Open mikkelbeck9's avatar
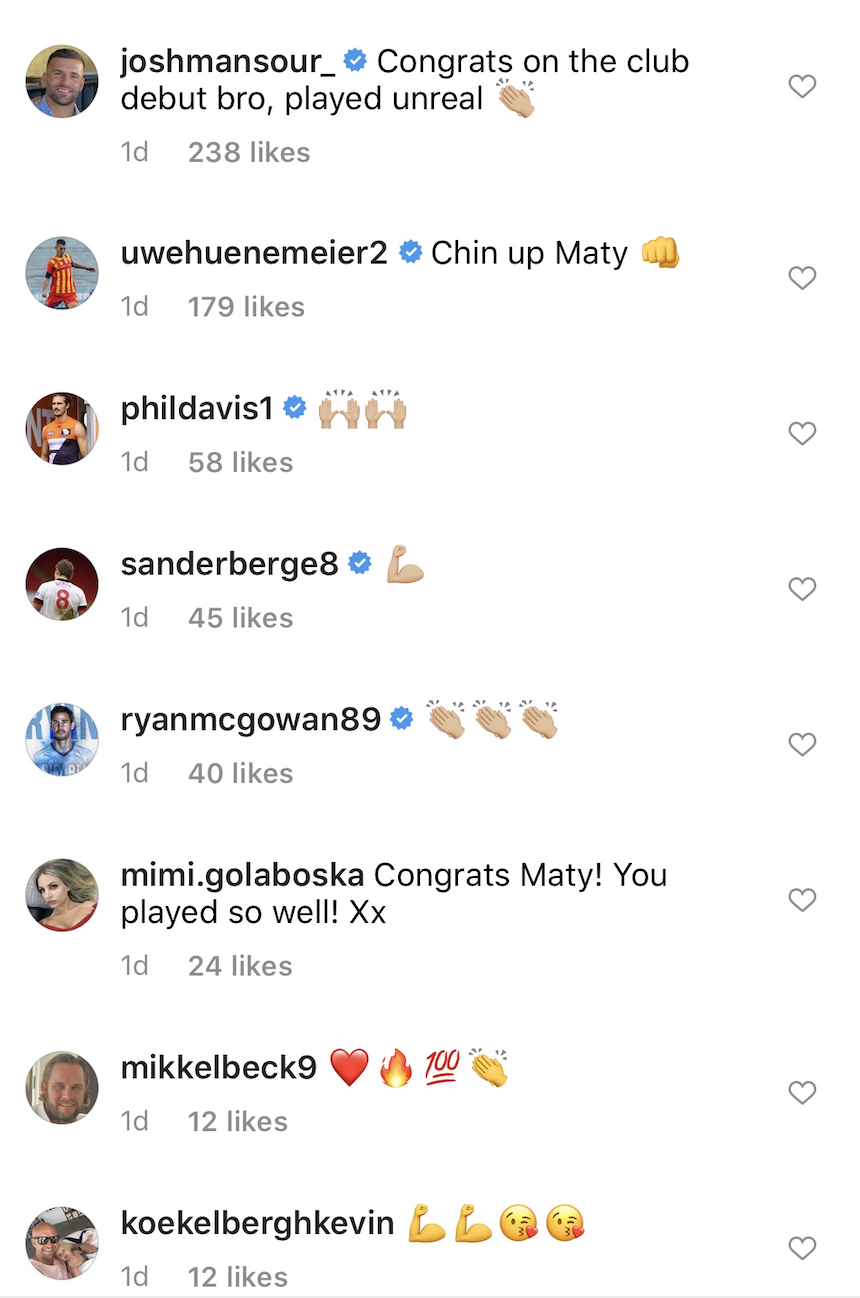Viewport: 860px width, 1298px height. click(62, 1086)
